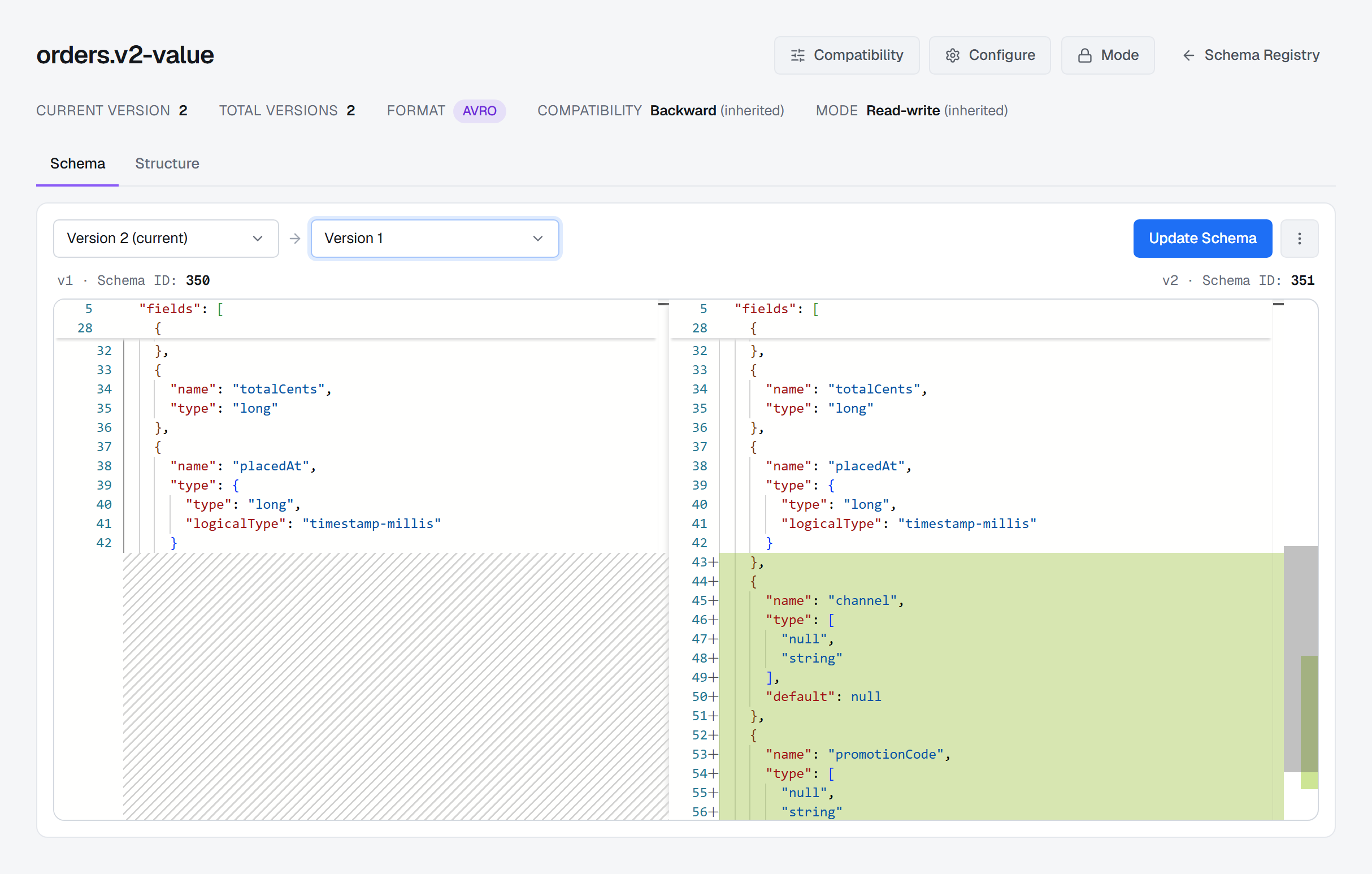
Task: Click the chevron on Version 2 dropdown
Action: pyautogui.click(x=258, y=239)
